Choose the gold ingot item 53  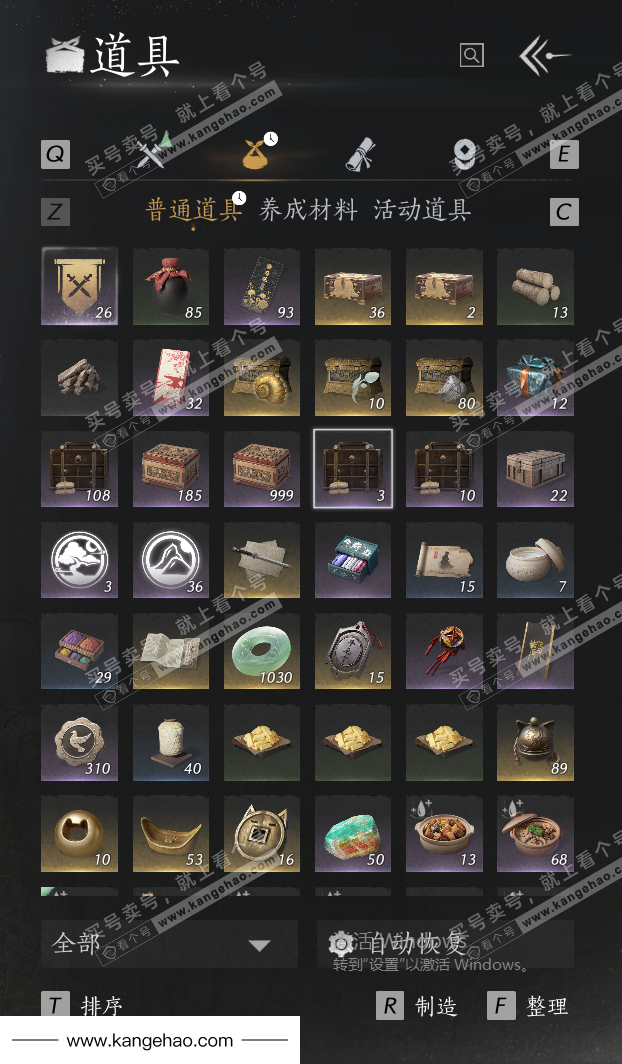pos(171,833)
